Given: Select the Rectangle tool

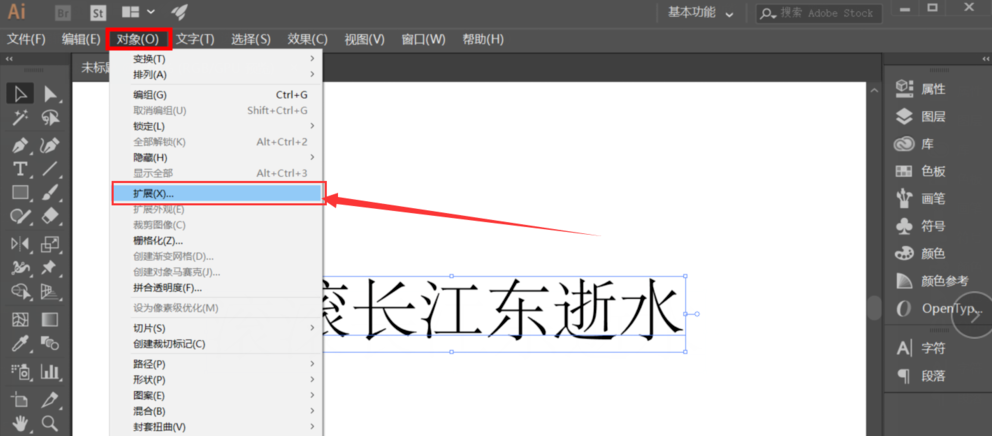Looking at the screenshot, I should (x=20, y=193).
